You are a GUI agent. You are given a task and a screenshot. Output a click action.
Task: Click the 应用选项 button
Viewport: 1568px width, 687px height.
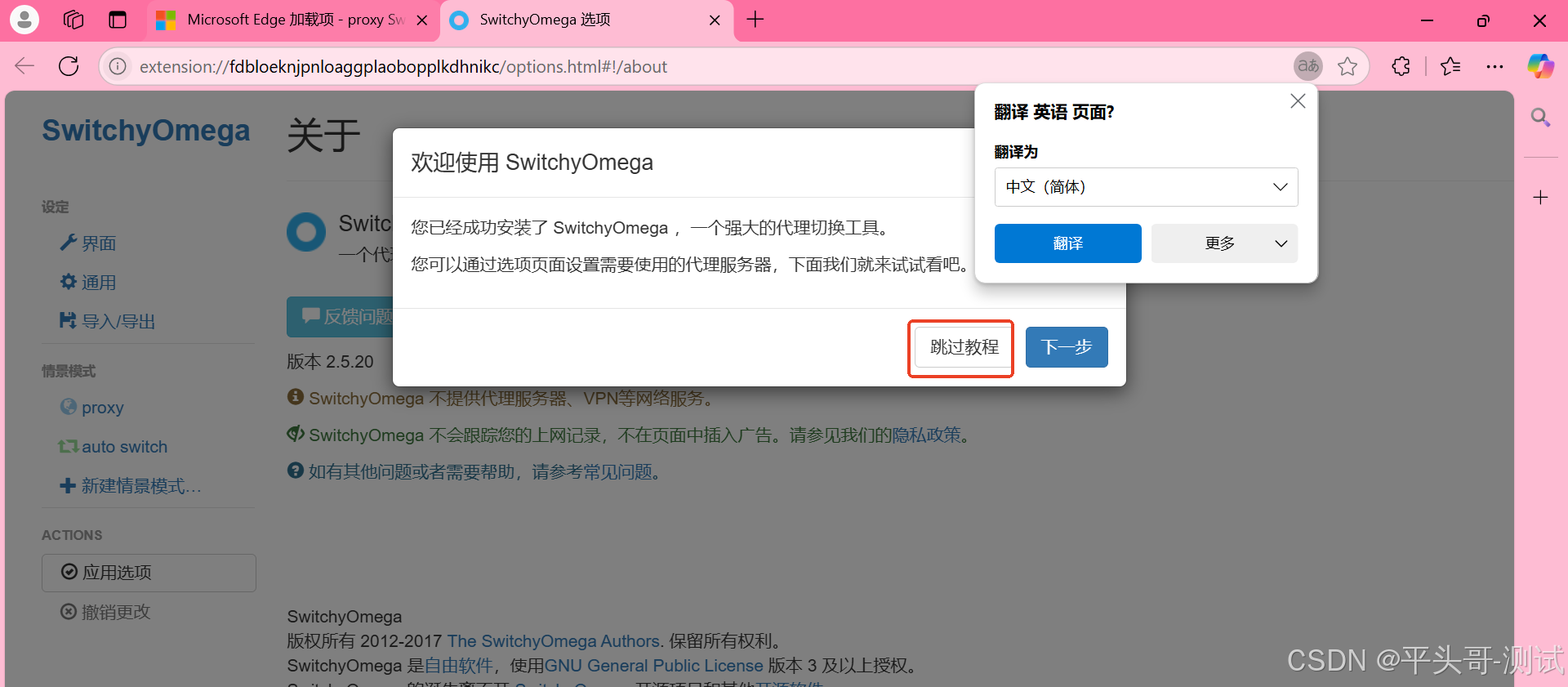(x=149, y=573)
